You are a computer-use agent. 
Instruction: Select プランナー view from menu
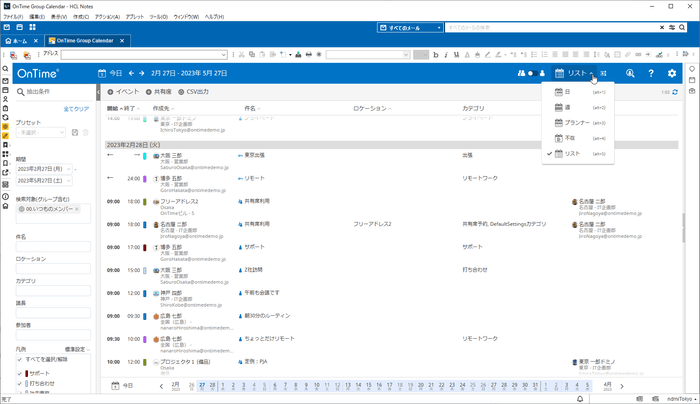point(570,122)
